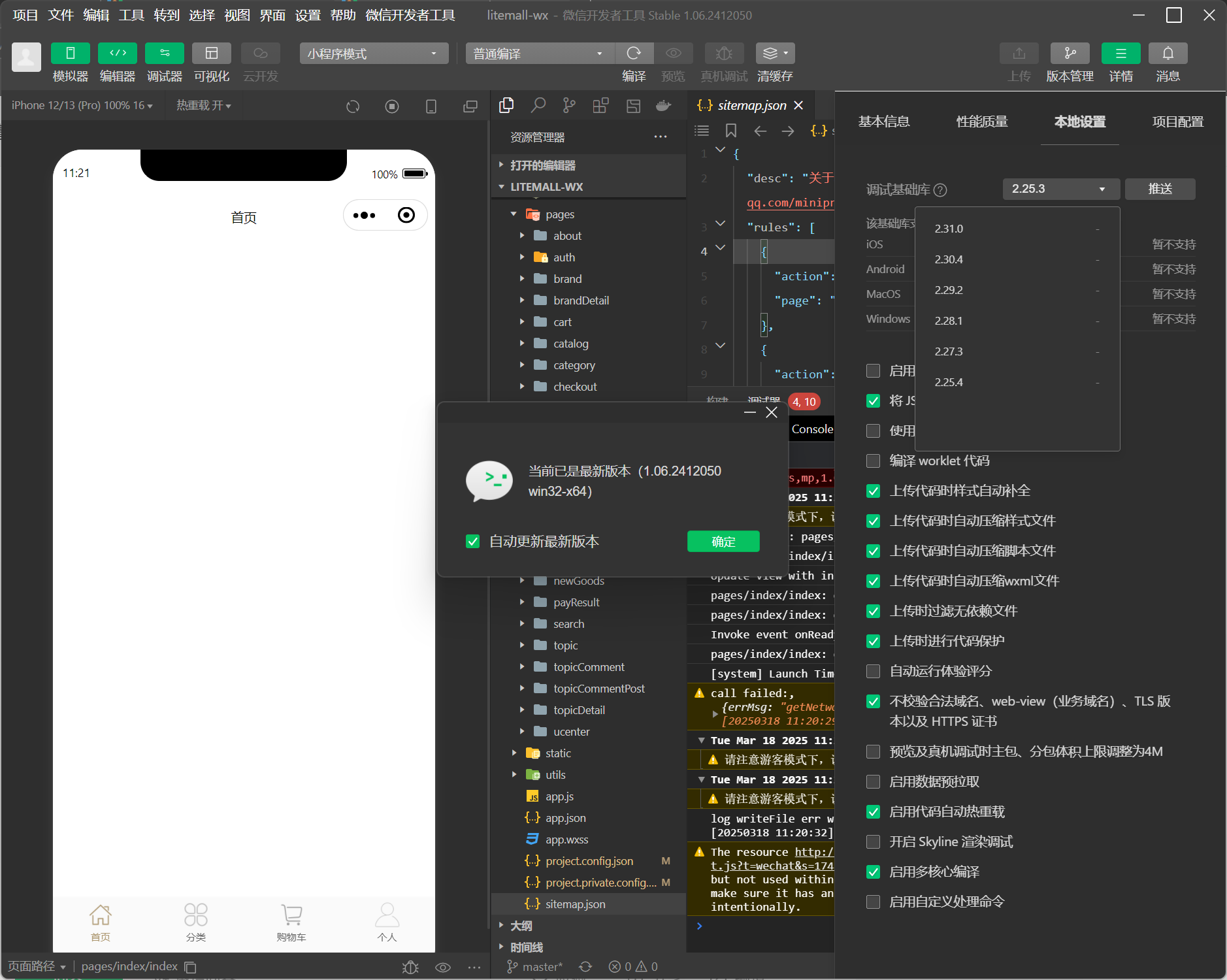Click the editor navigate back arrow
The image size is (1227, 980).
tap(760, 131)
